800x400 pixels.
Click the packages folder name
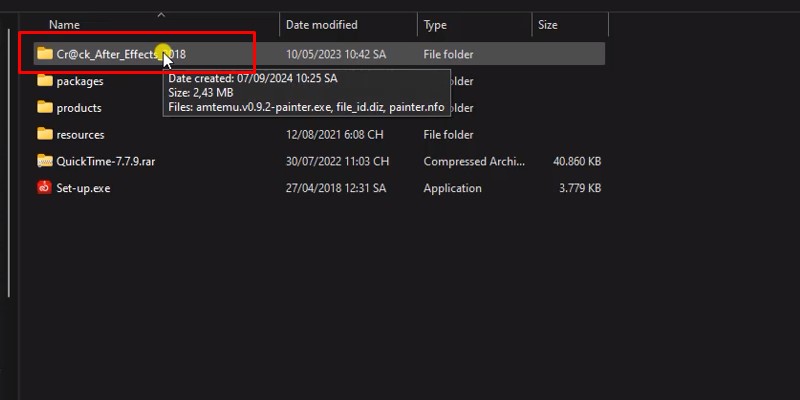(80, 81)
